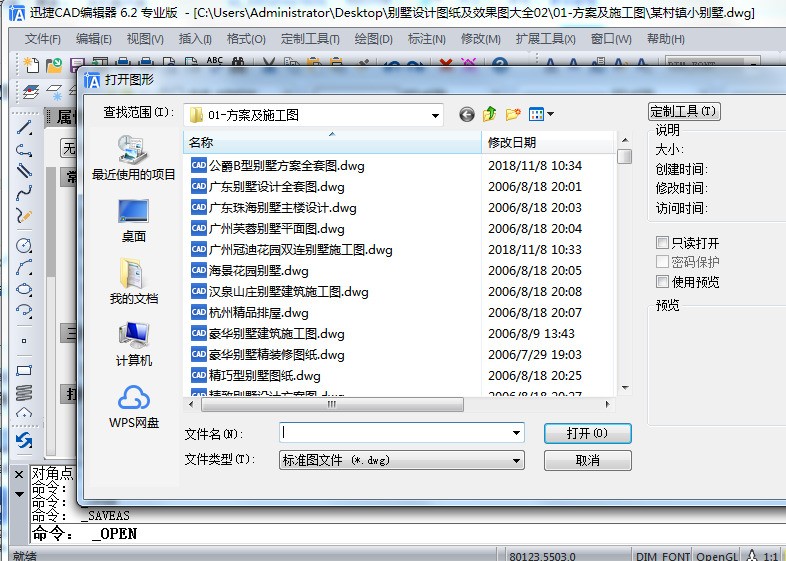
Task: Select the Line draw tool
Action: click(x=24, y=128)
